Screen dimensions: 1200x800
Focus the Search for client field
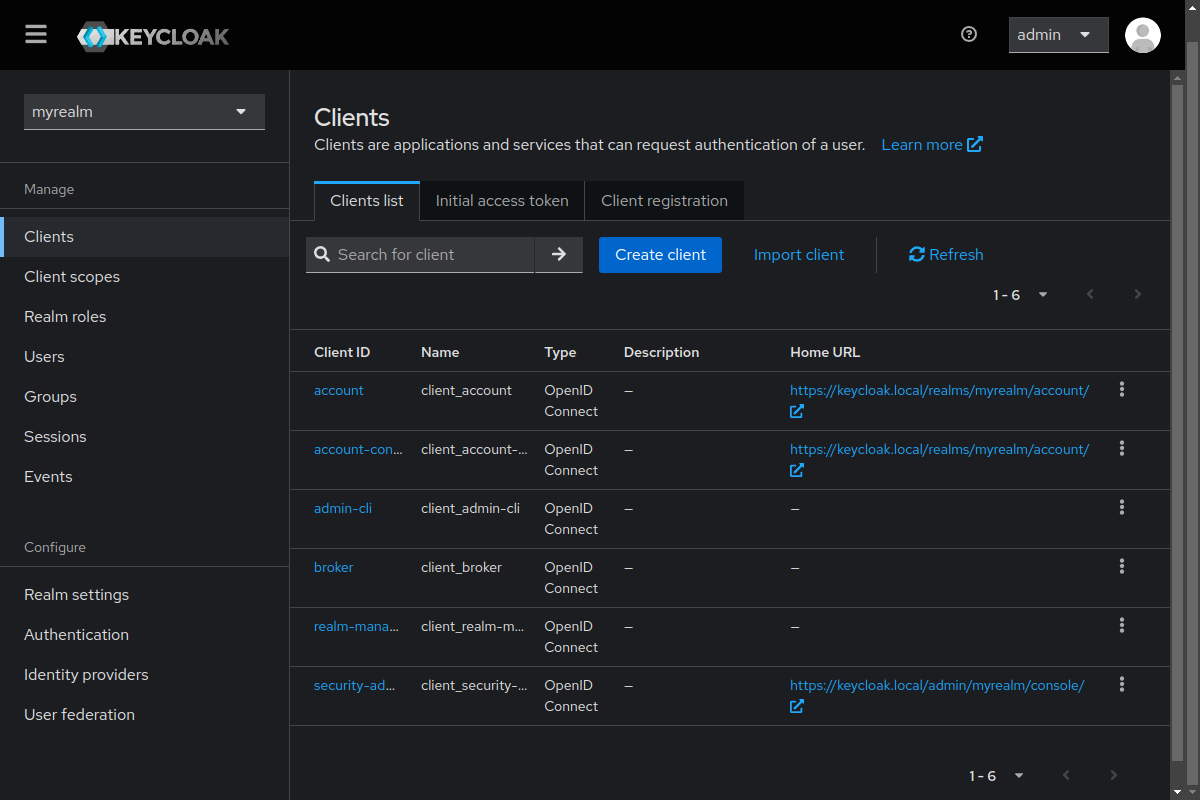[x=430, y=255]
